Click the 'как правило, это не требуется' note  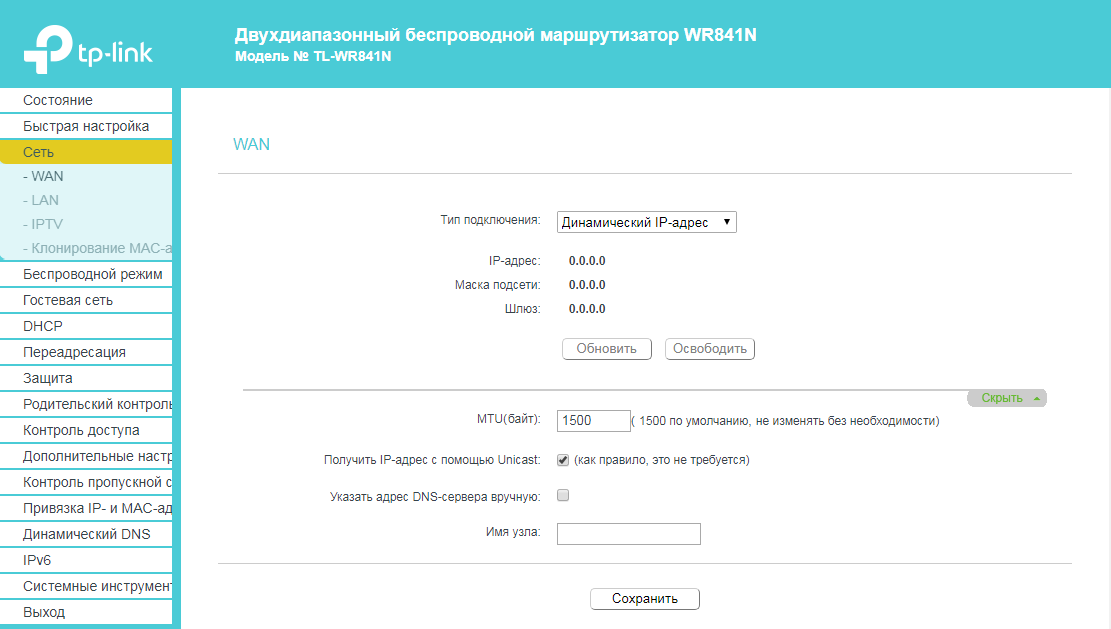[662, 460]
